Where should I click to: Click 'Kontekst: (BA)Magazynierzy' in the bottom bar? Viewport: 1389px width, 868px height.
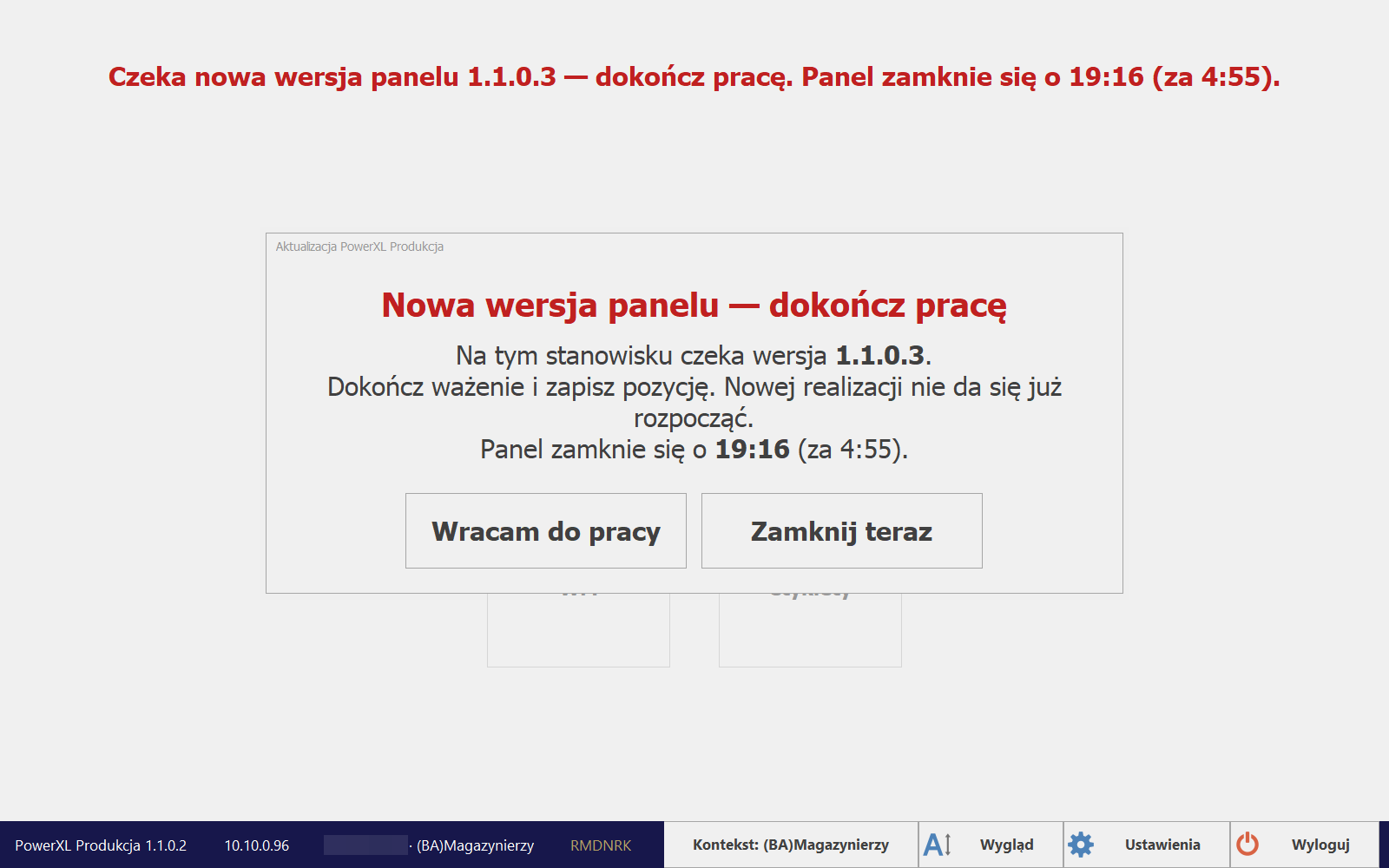pos(791,845)
